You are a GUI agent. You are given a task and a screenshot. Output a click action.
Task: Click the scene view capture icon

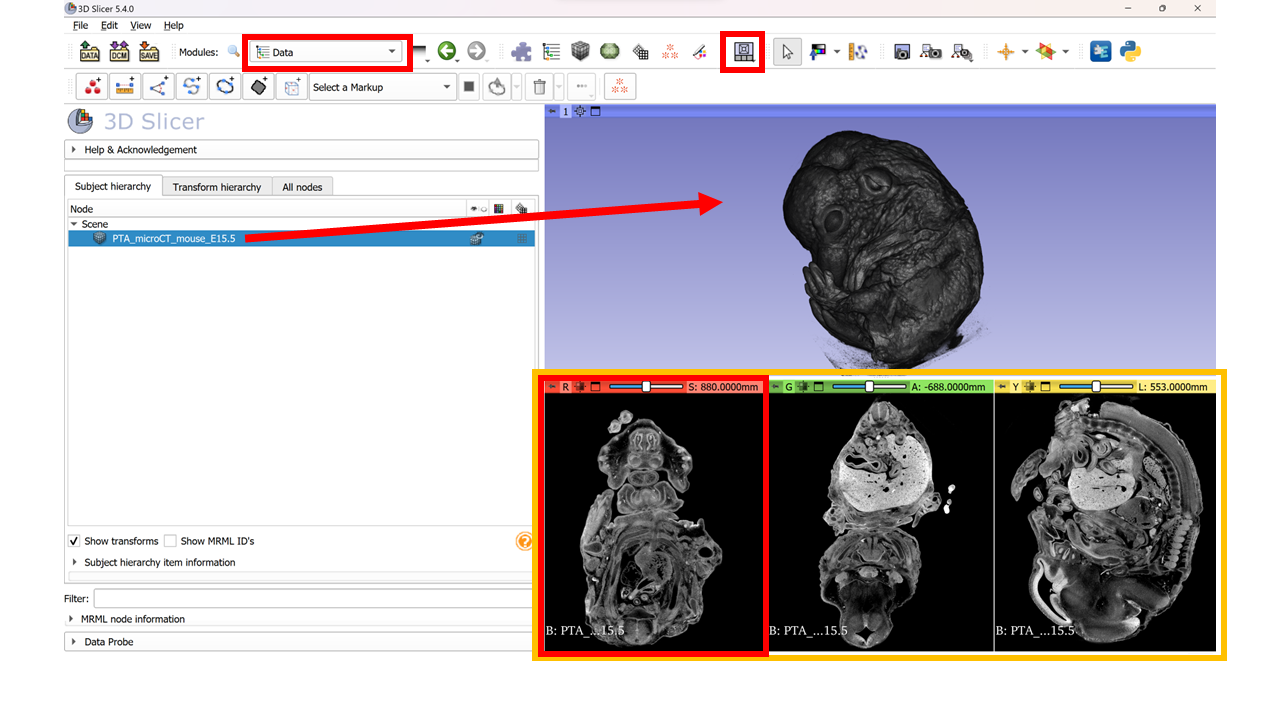[x=931, y=52]
